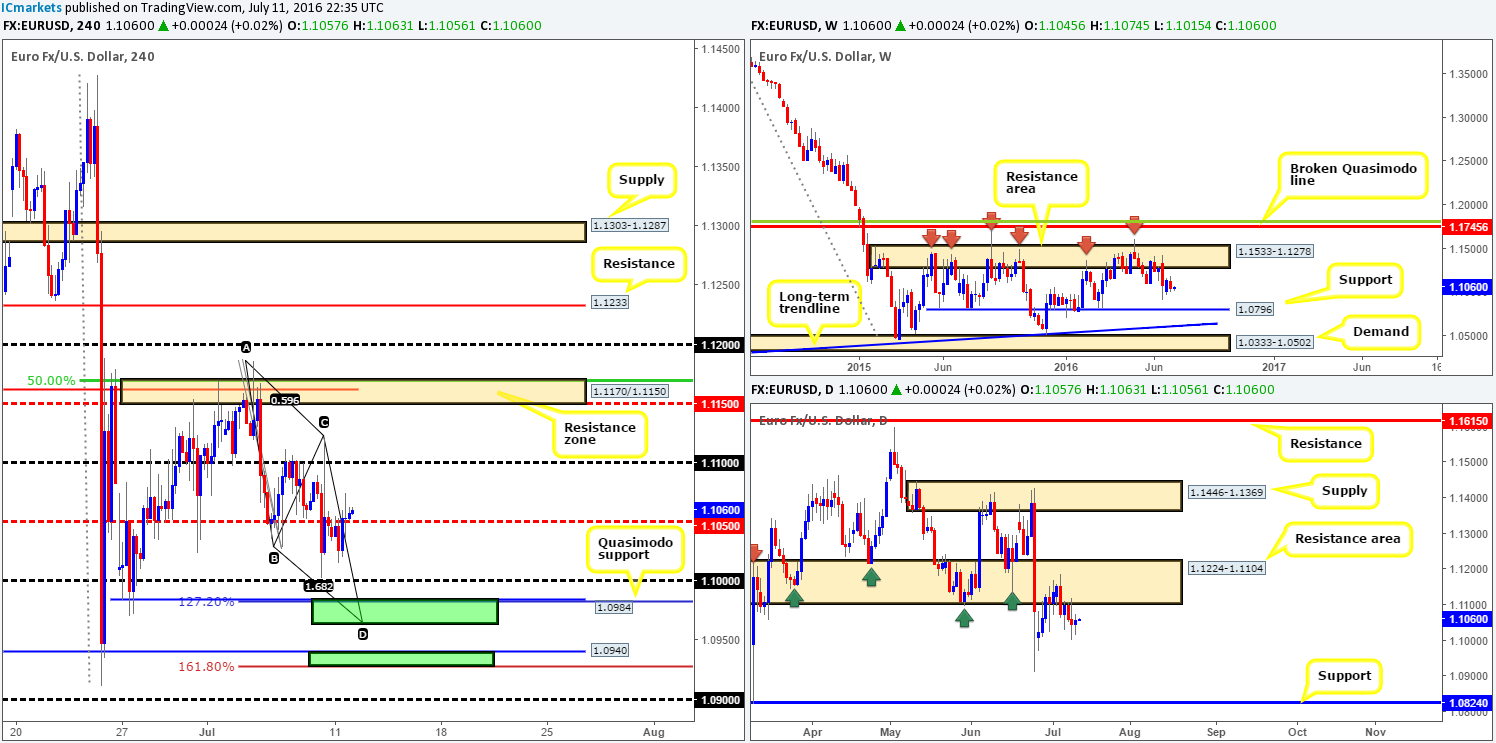Image resolution: width=1496 pixels, height=743 pixels.
Task: Select the red 1.17456 price tag on weekly chart
Action: coord(1469,227)
